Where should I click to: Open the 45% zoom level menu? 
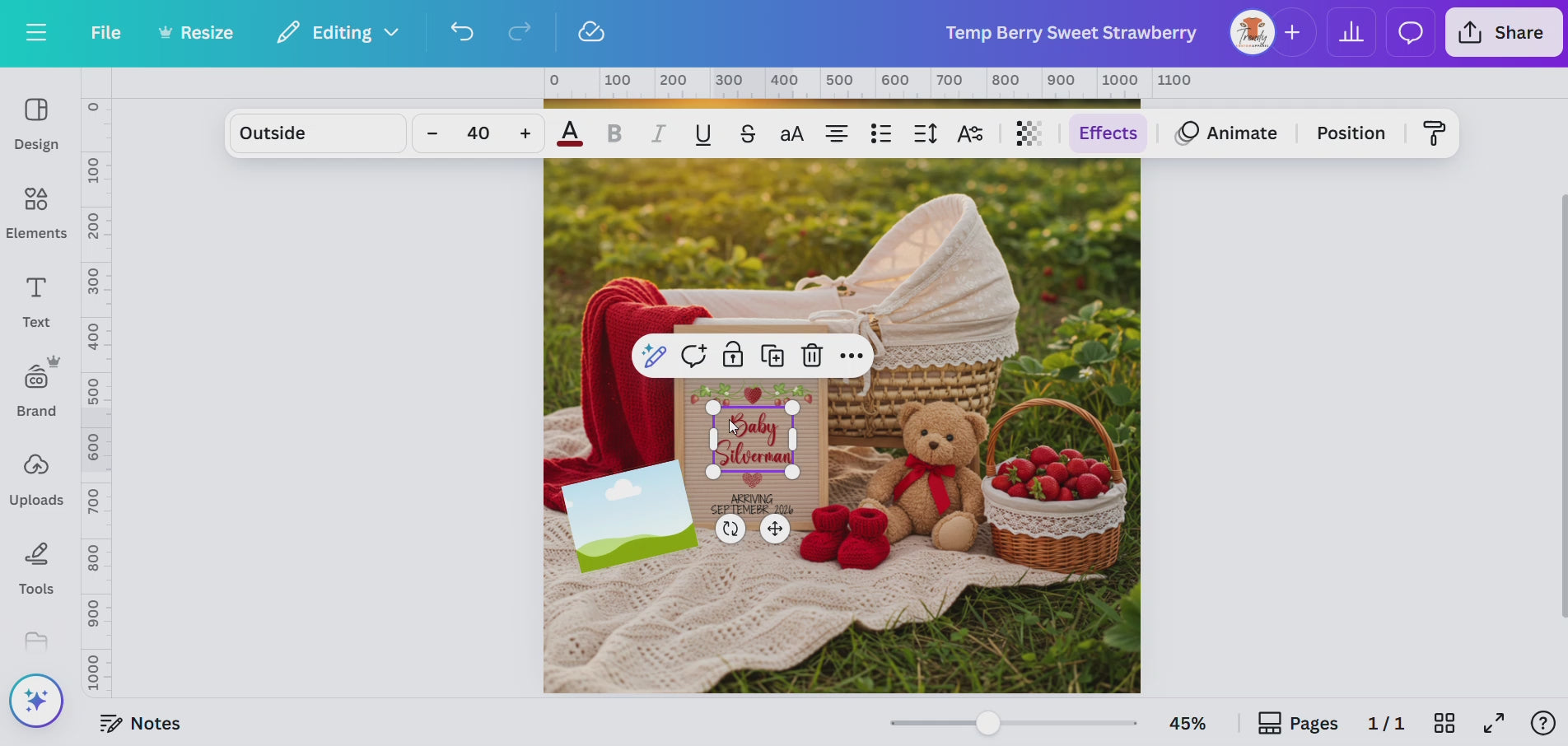click(1188, 724)
